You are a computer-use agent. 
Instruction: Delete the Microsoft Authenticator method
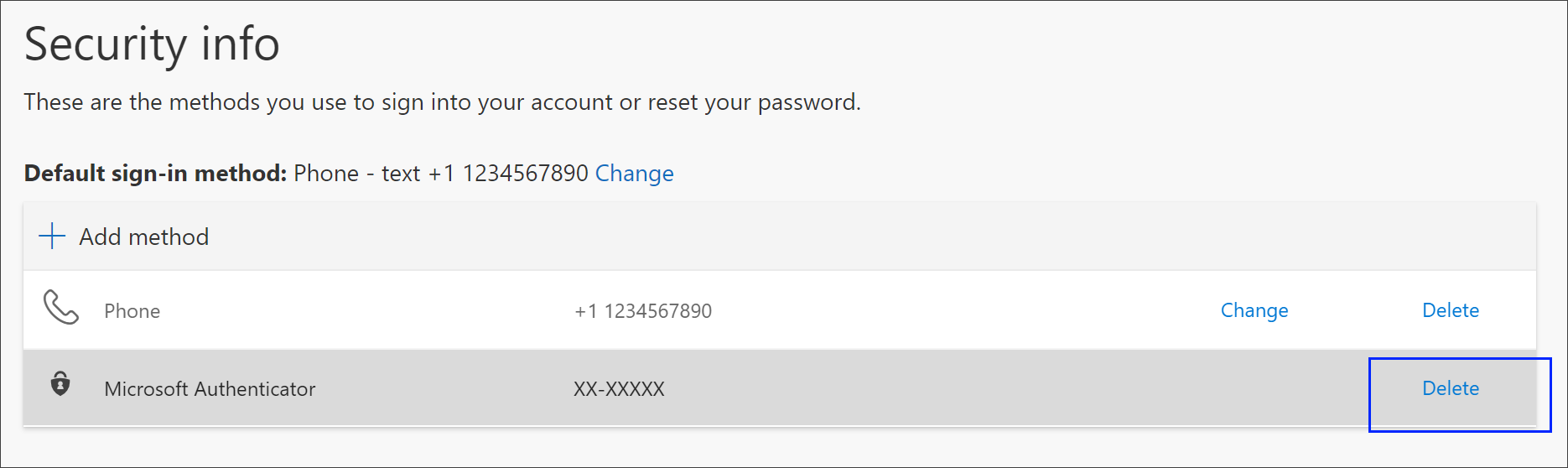(1451, 388)
